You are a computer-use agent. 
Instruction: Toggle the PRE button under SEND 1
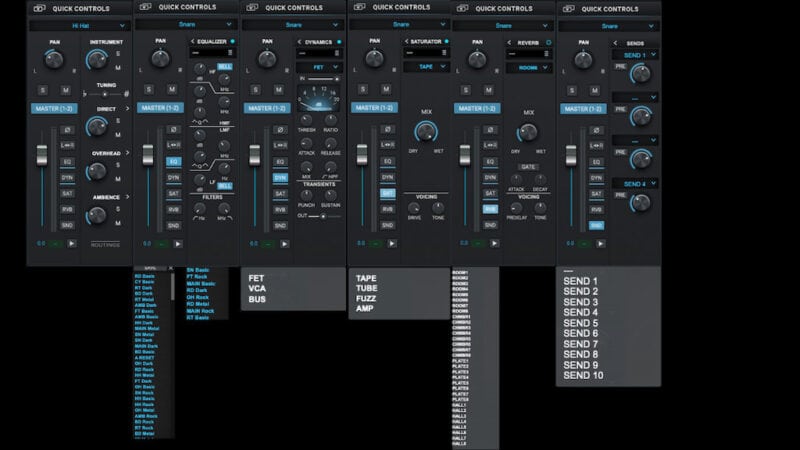tap(620, 66)
